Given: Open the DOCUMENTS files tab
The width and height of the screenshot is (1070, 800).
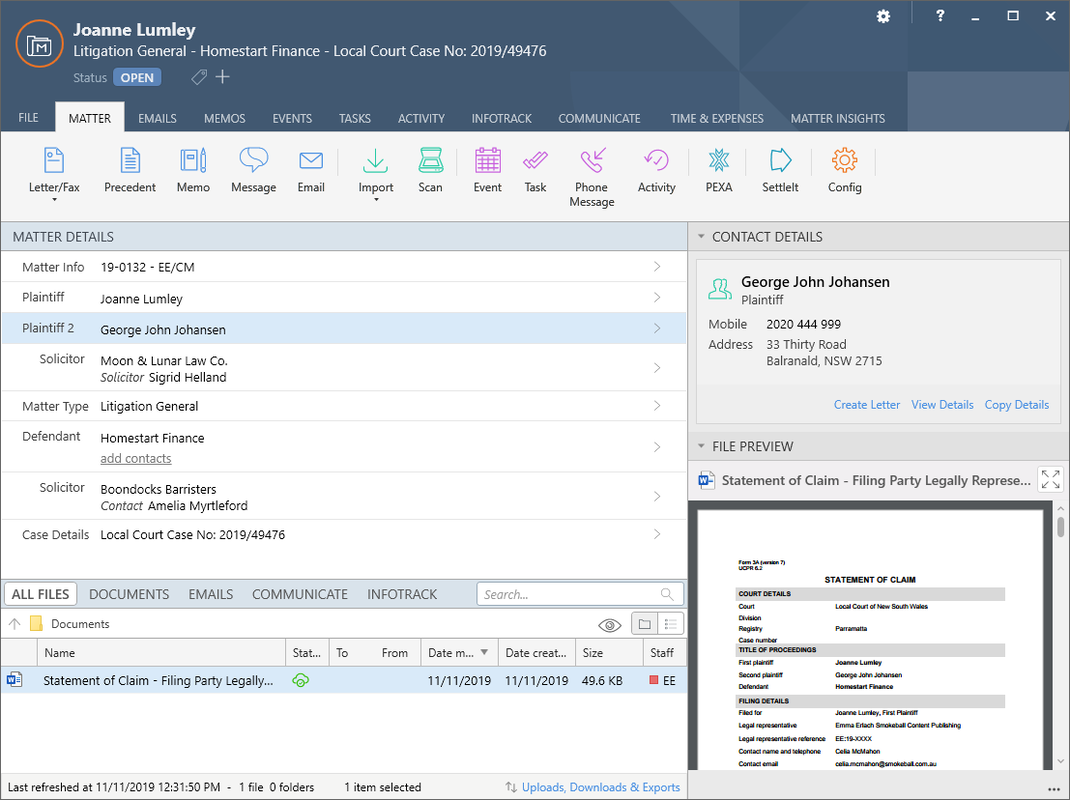Looking at the screenshot, I should (129, 593).
